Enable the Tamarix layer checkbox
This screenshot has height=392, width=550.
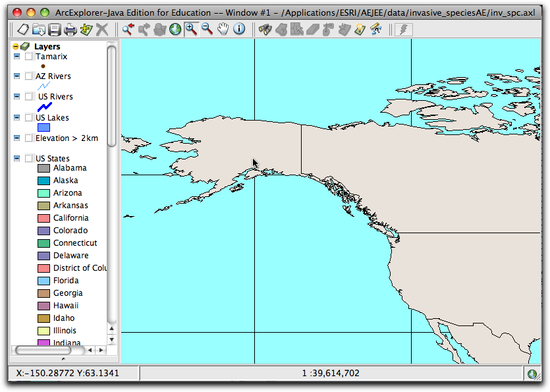(29, 56)
